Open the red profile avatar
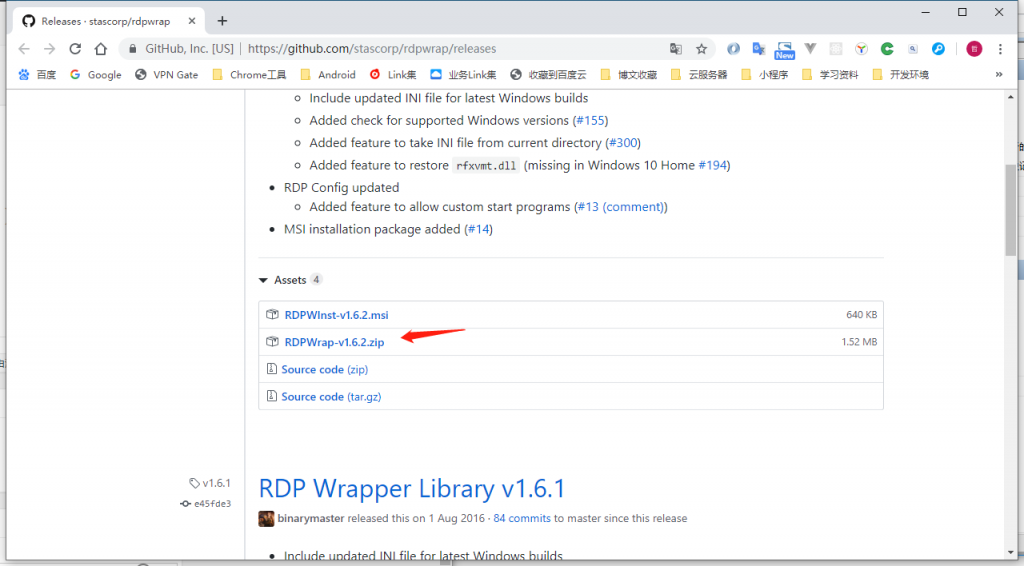The image size is (1024, 566). pyautogui.click(x=974, y=49)
